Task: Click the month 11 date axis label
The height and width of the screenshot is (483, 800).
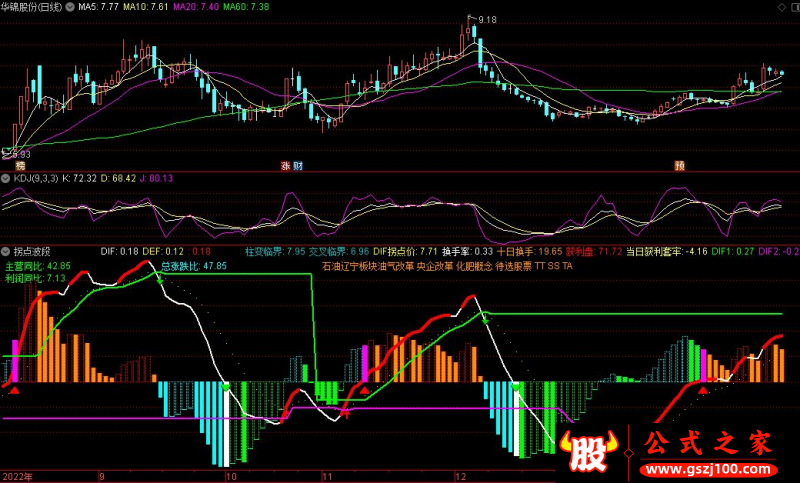Action: click(327, 477)
